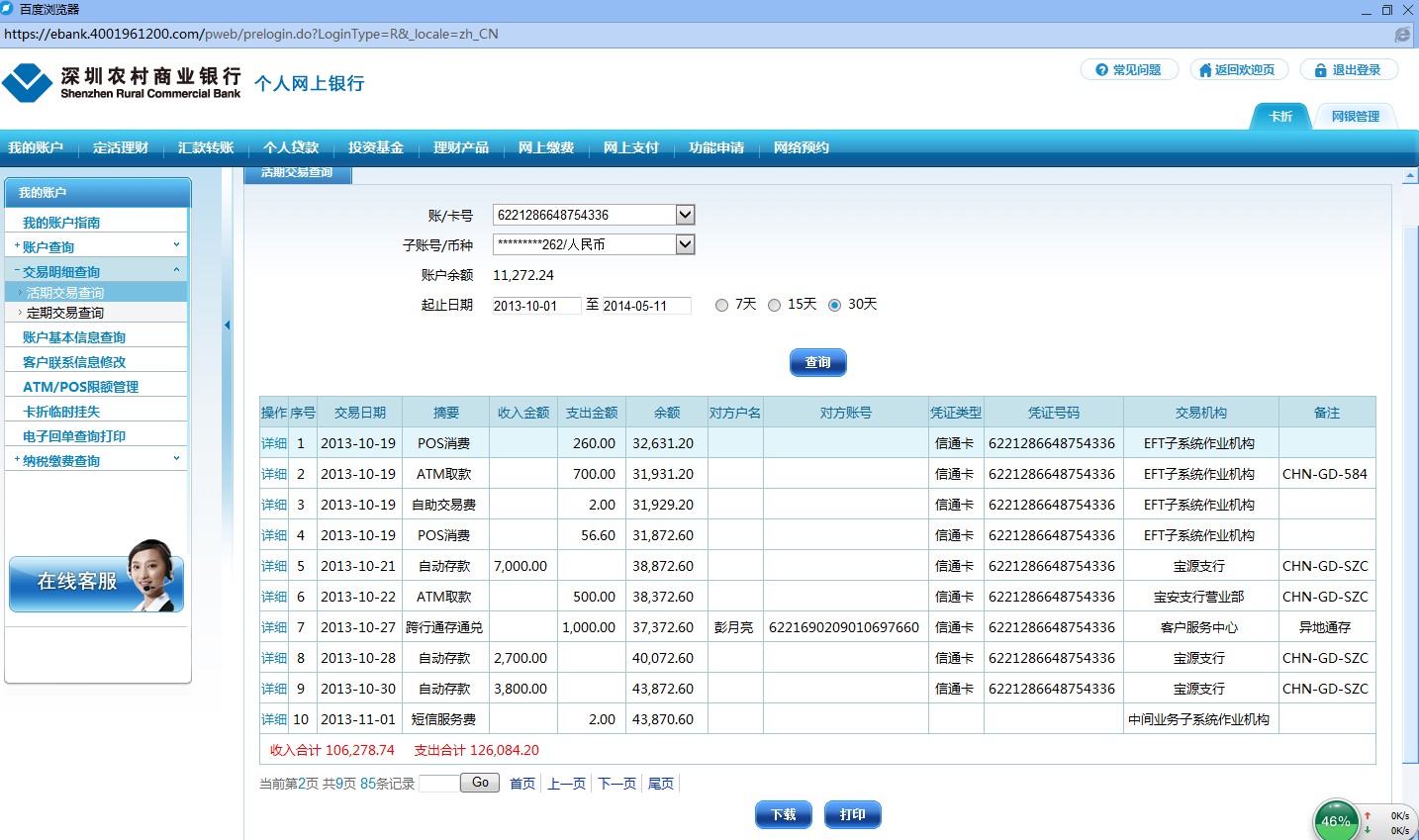This screenshot has width=1419, height=840.
Task: Go to 下一页 next page link
Action: [x=616, y=784]
